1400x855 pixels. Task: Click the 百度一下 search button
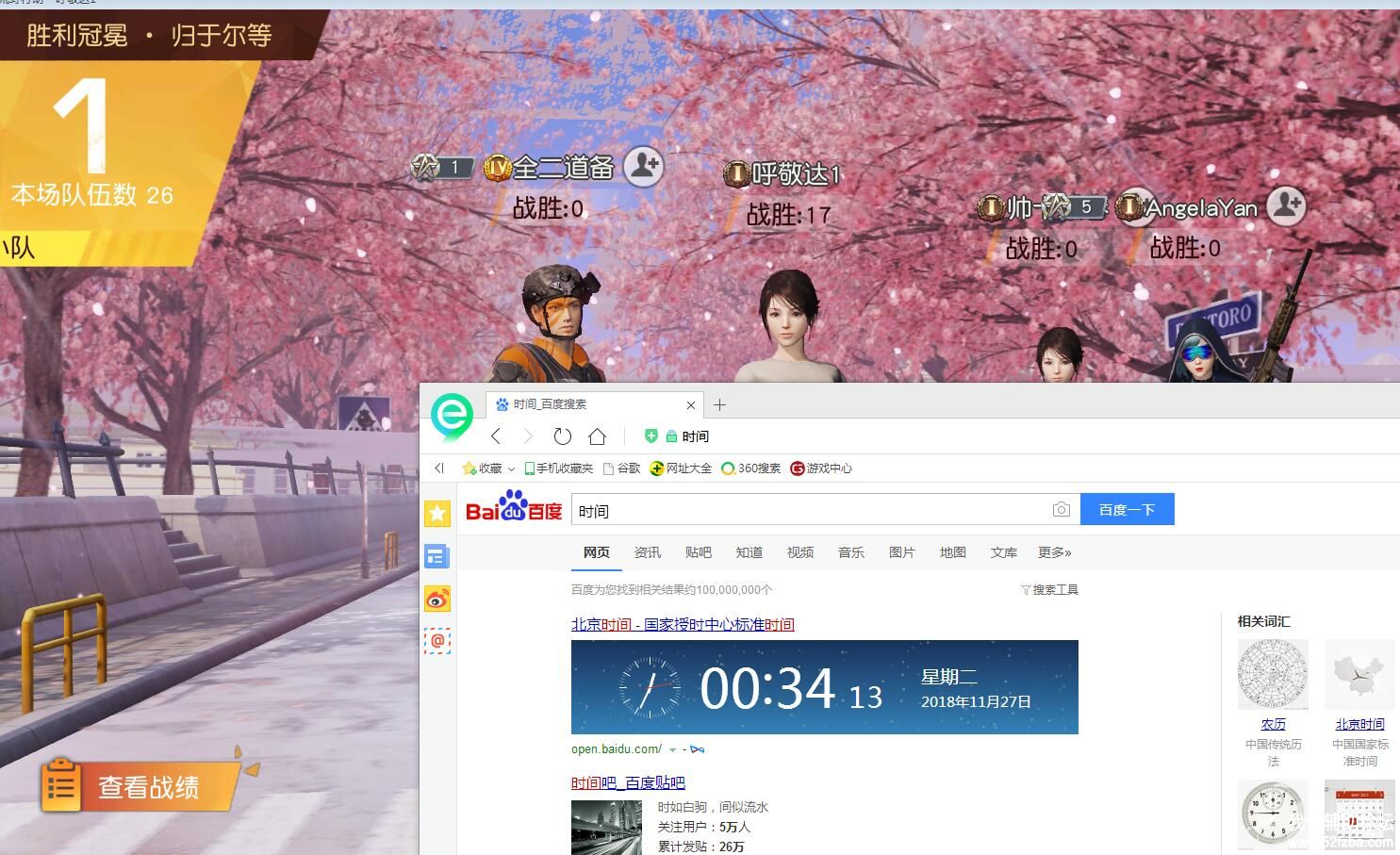[x=1128, y=509]
